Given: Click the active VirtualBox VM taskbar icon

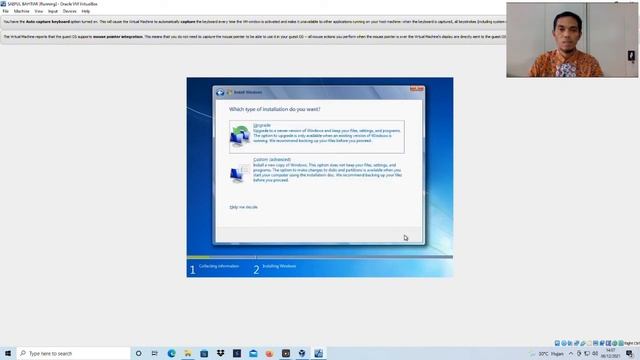Looking at the screenshot, I should point(318,353).
